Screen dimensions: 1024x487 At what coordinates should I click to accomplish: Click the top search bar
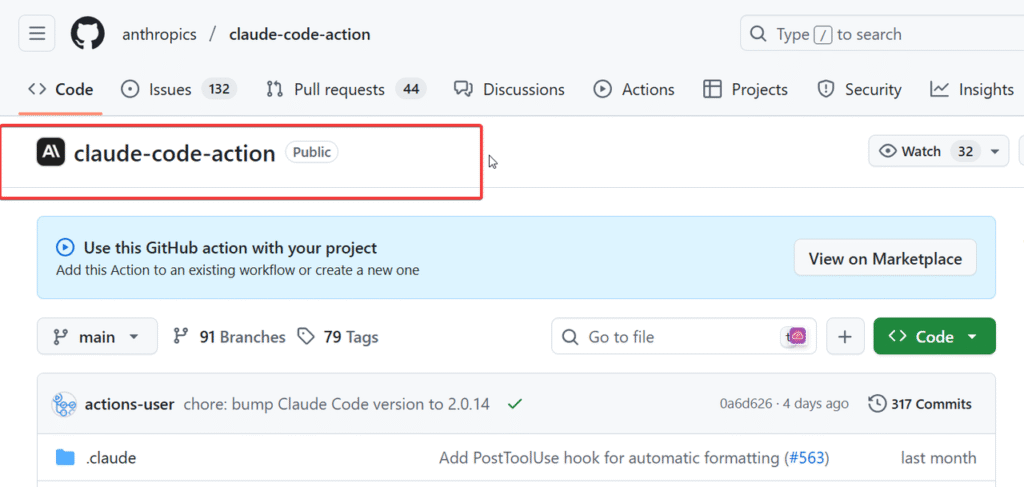pyautogui.click(x=880, y=34)
